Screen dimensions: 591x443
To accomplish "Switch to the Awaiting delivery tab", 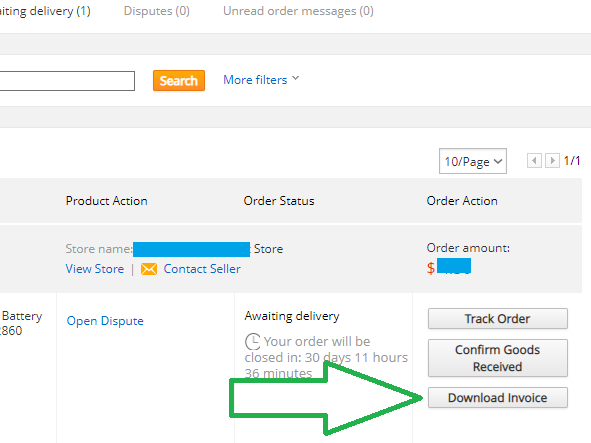I will tap(45, 11).
